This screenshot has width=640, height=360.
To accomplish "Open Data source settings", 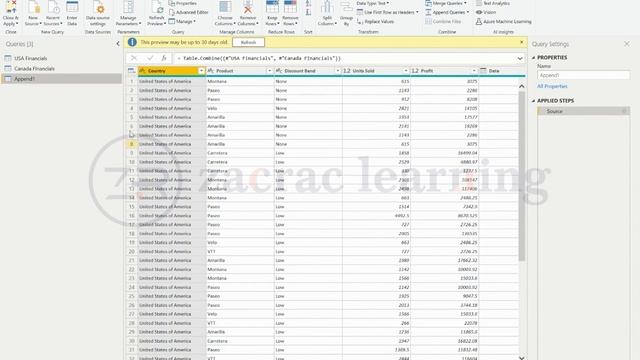I will pyautogui.click(x=98, y=13).
